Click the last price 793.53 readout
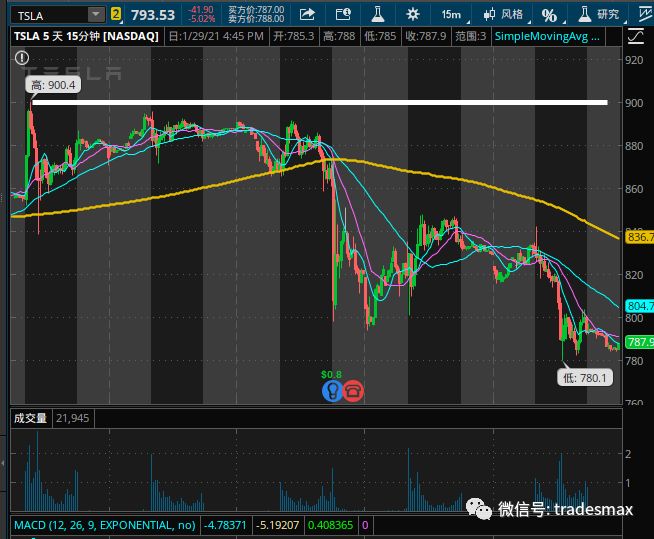Viewport: 654px width, 539px height. click(x=153, y=15)
